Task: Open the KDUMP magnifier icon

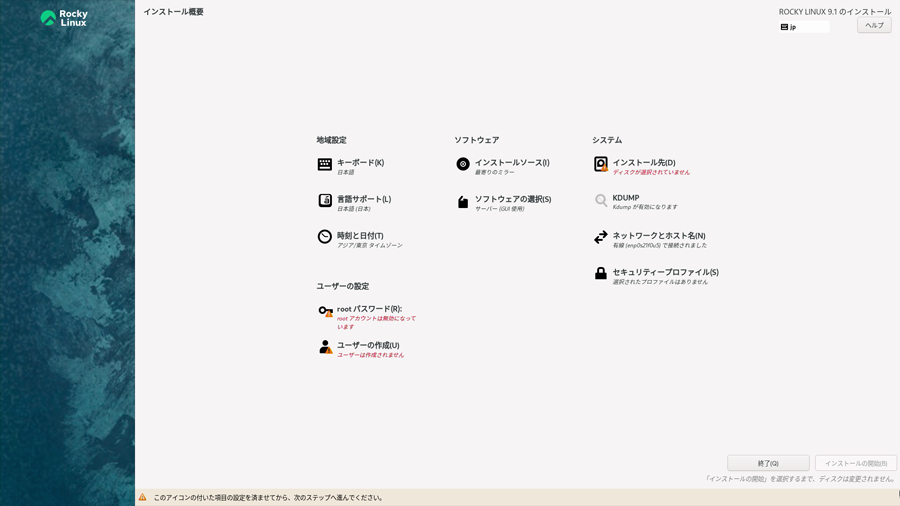Action: [x=601, y=201]
